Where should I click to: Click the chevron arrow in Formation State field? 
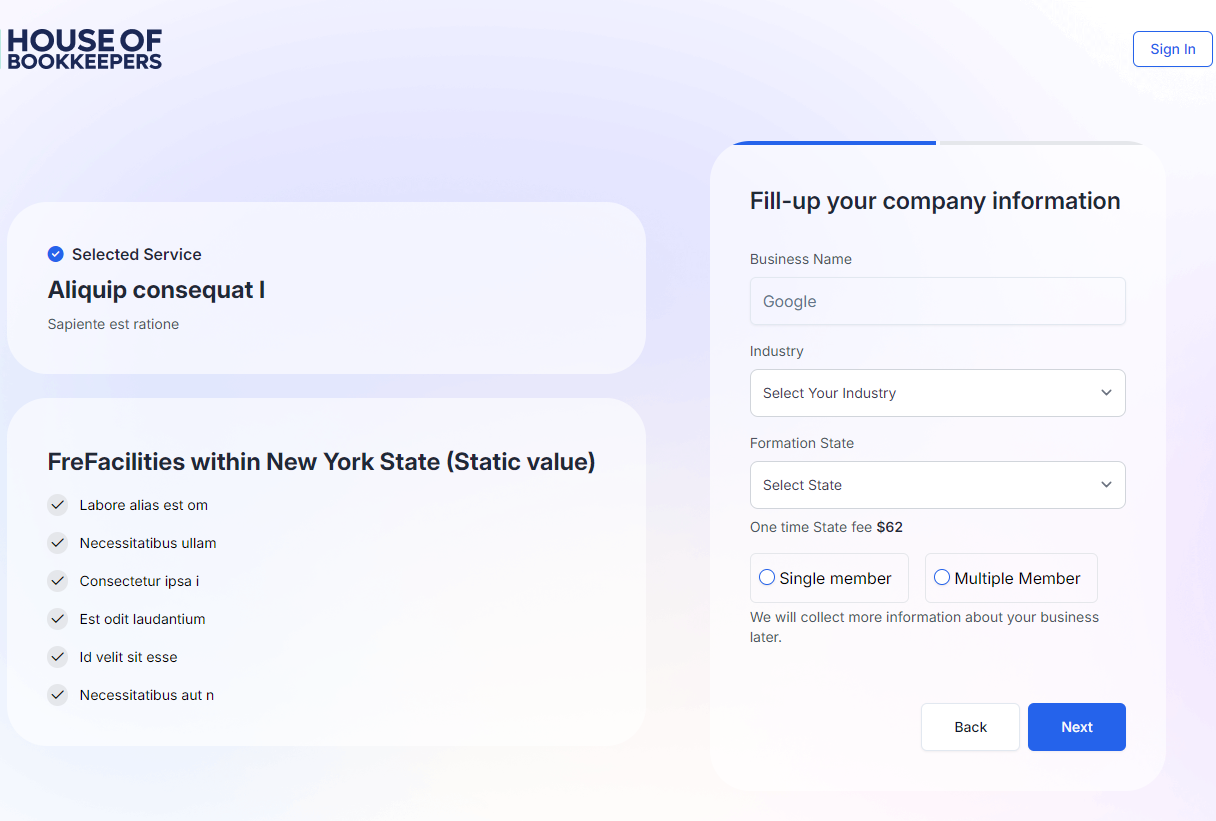(1106, 485)
